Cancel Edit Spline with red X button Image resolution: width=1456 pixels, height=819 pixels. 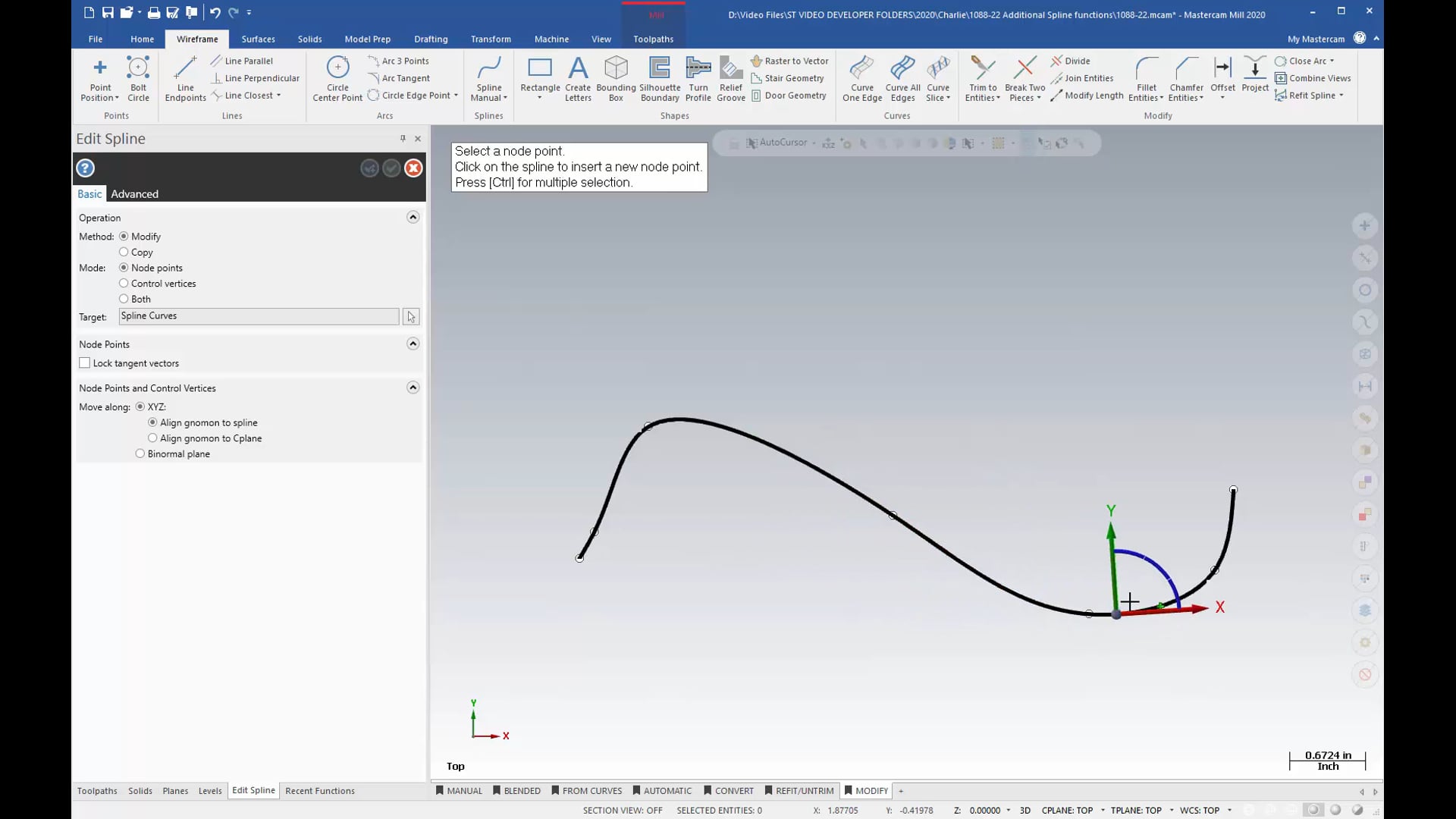coord(413,168)
